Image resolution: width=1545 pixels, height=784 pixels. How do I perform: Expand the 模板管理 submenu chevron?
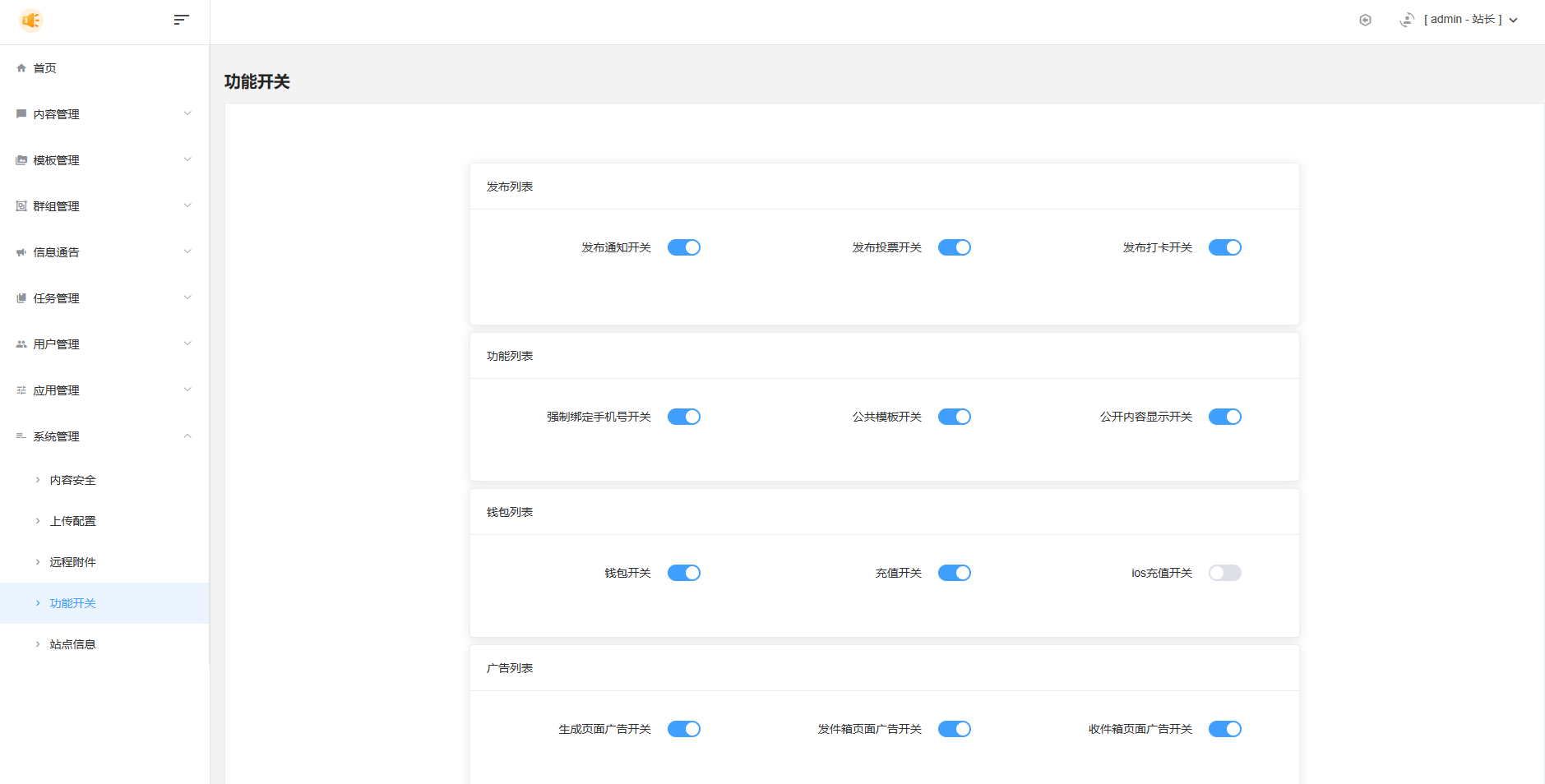click(x=187, y=160)
